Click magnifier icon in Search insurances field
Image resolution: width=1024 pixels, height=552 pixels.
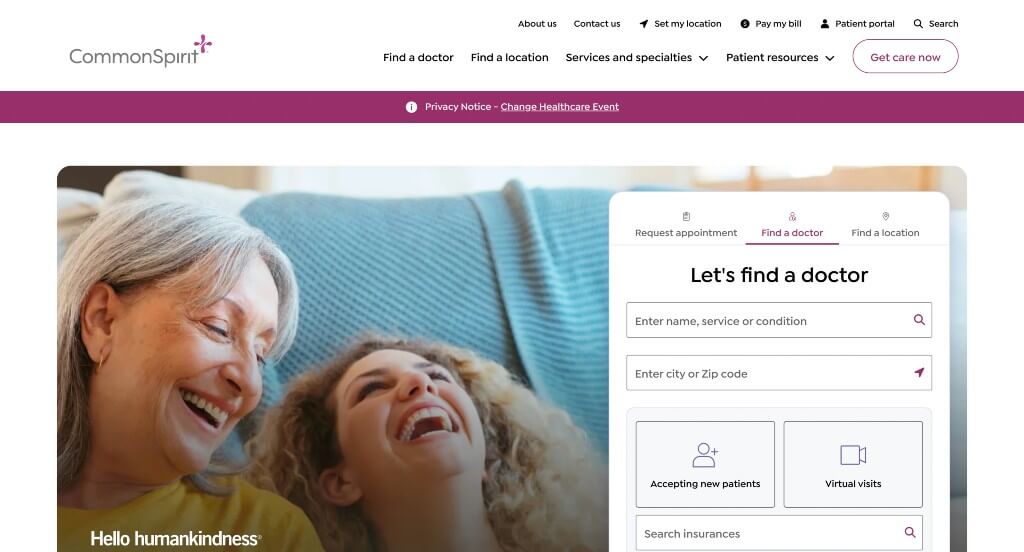[x=910, y=532]
